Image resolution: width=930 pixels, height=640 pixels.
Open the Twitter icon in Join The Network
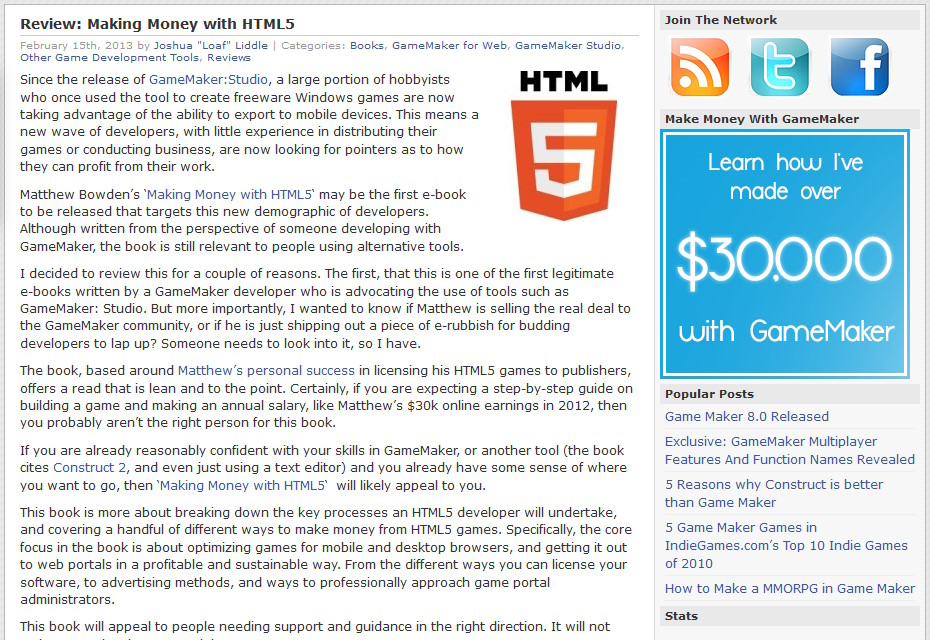click(780, 67)
